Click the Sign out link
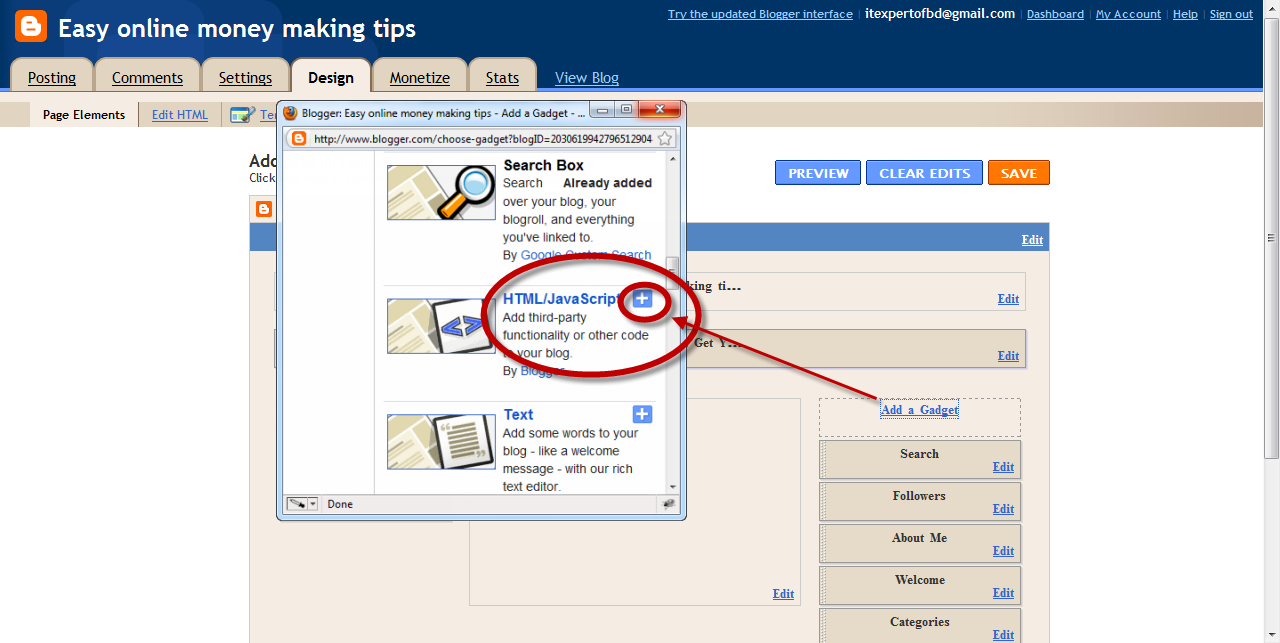Screen dimensions: 1280x643 click(x=1231, y=14)
